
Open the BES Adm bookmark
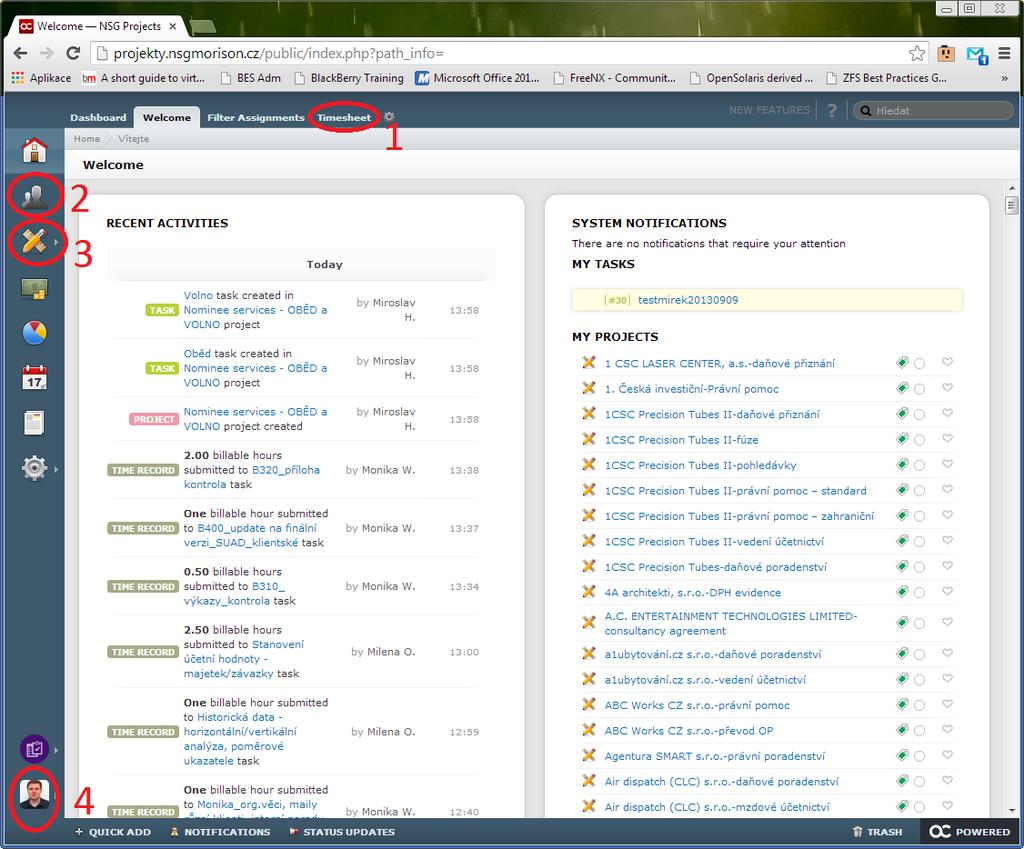click(251, 78)
